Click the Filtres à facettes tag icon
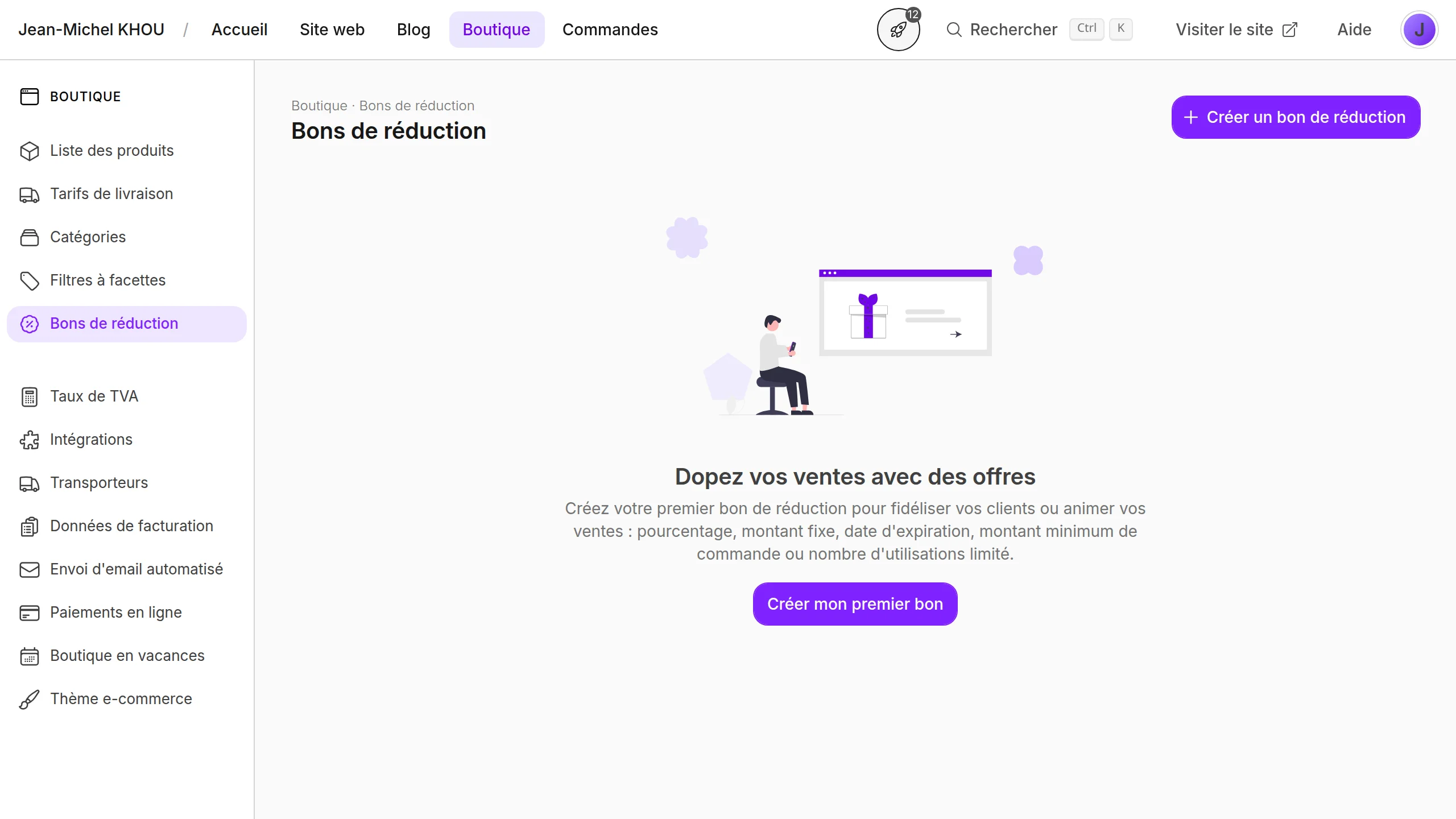This screenshot has width=1456, height=819. (29, 280)
